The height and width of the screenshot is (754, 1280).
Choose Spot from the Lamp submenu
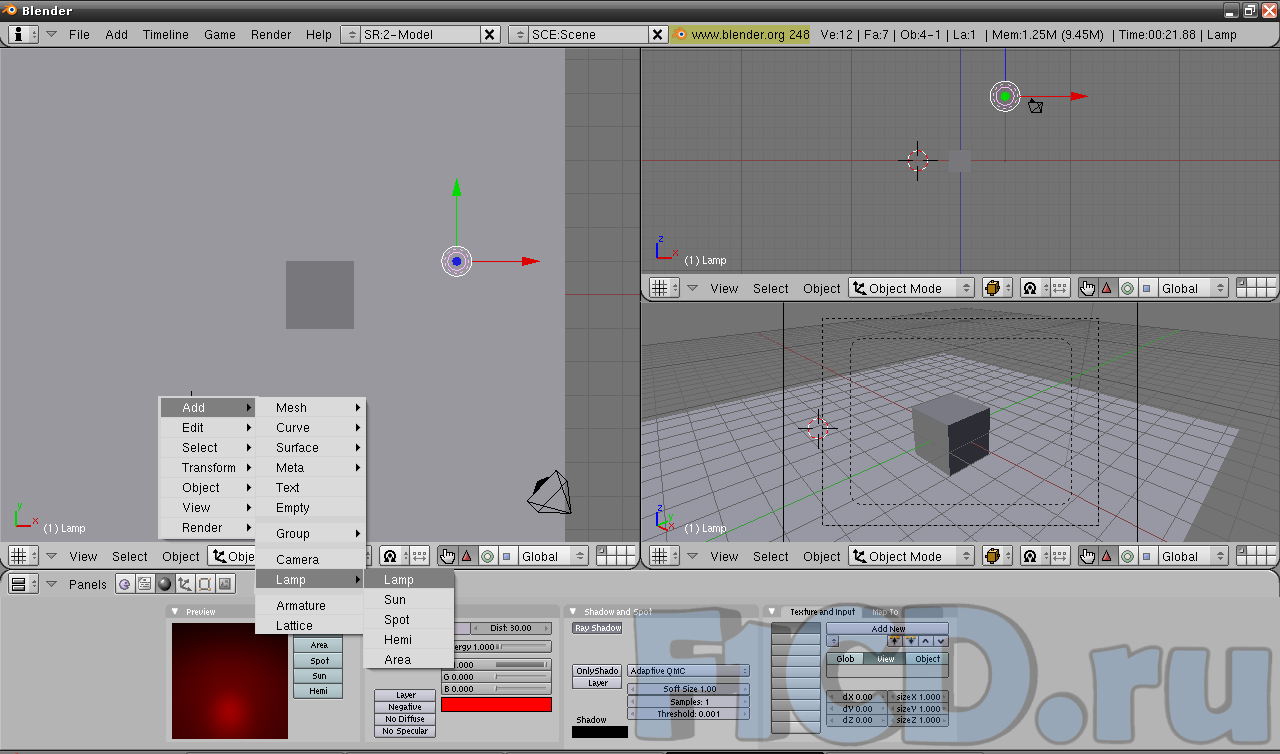click(408, 620)
